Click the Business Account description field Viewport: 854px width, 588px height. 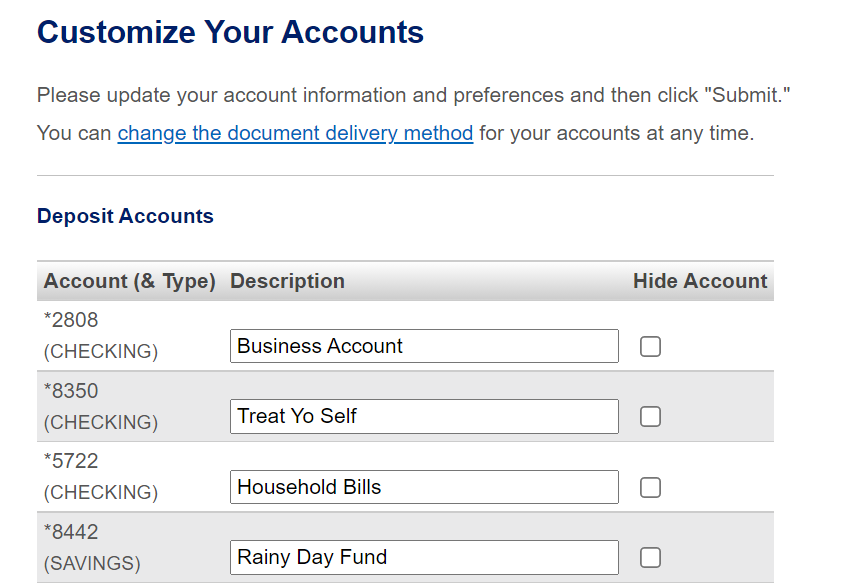(424, 346)
